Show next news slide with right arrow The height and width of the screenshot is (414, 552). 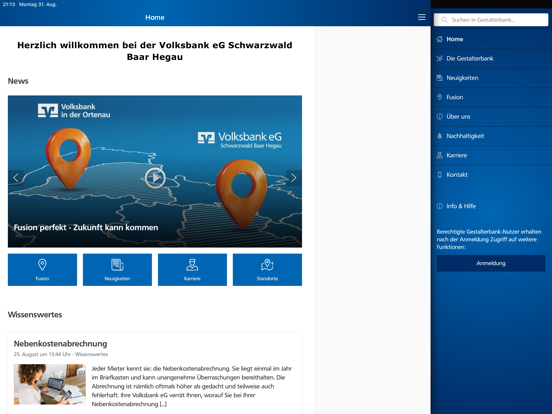(294, 178)
